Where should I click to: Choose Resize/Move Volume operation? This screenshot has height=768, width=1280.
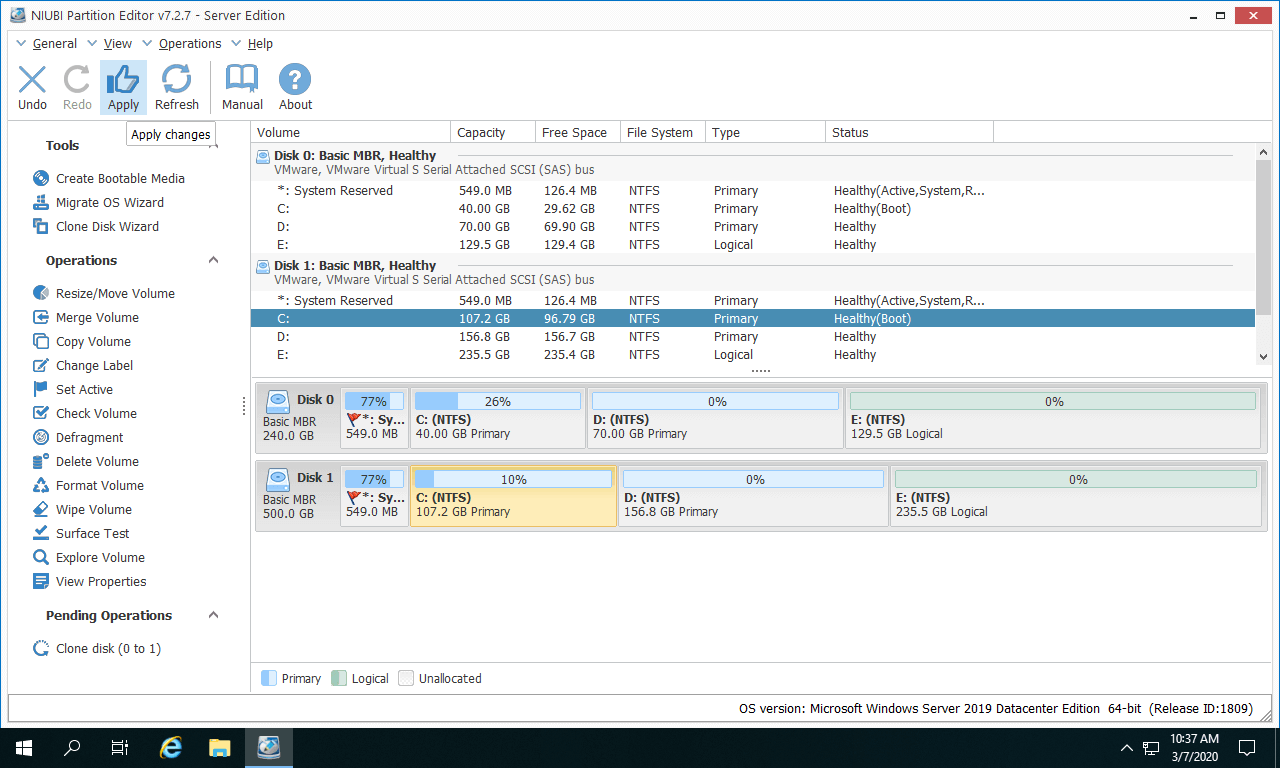point(115,293)
